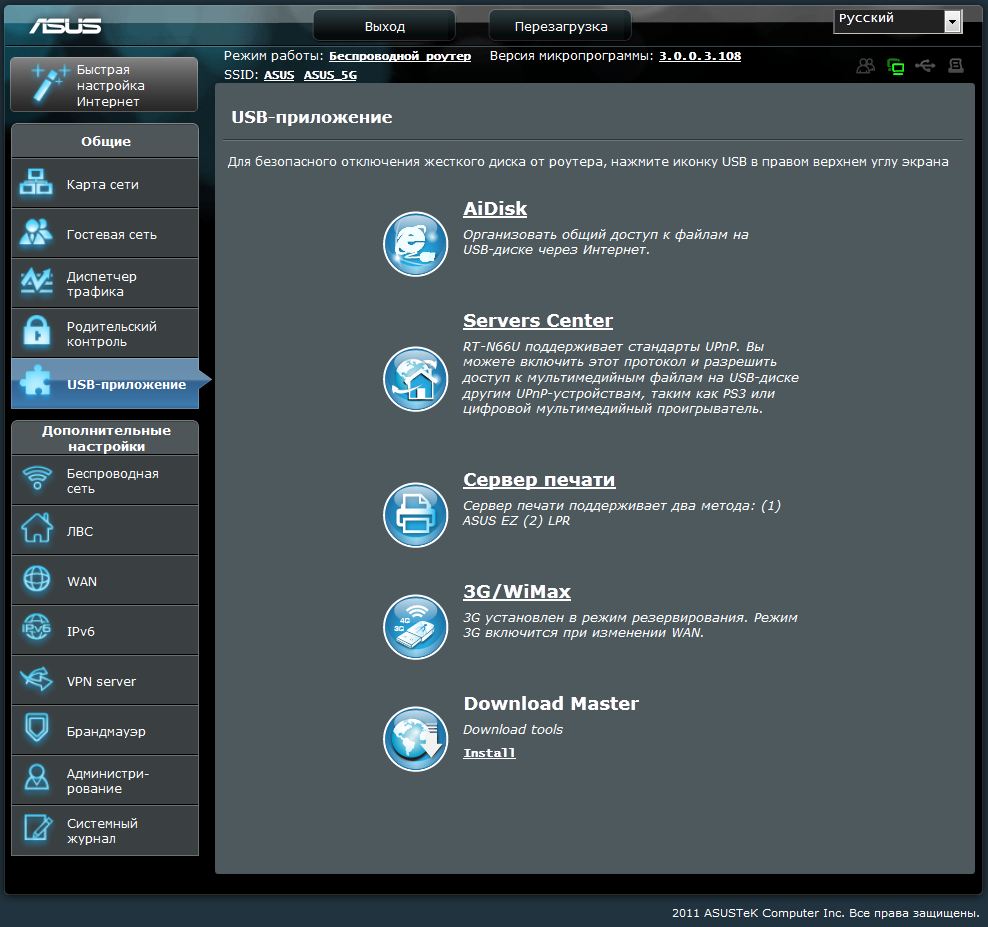Click the ASUS logo

pyautogui.click(x=66, y=26)
